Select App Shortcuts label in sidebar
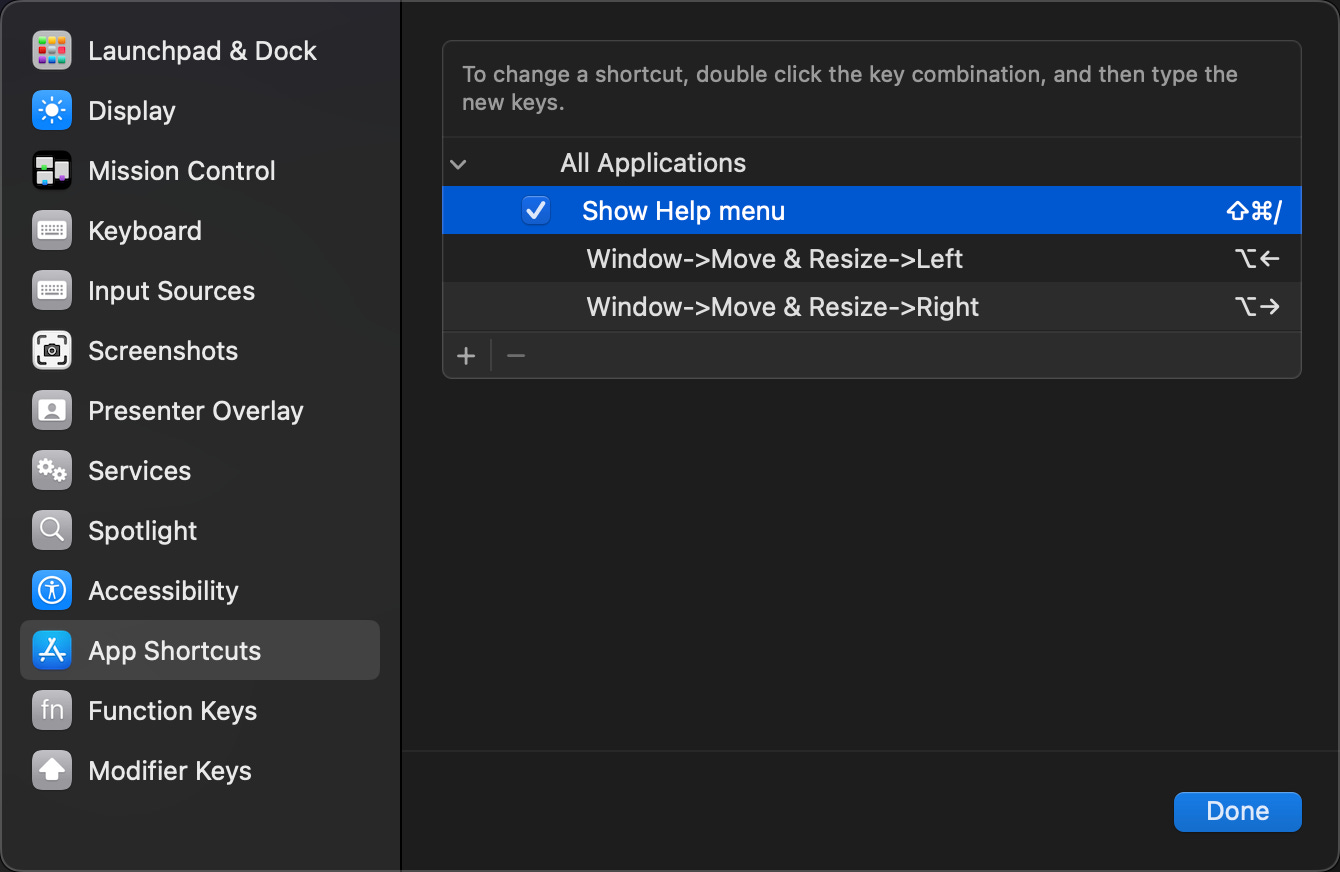 175,651
